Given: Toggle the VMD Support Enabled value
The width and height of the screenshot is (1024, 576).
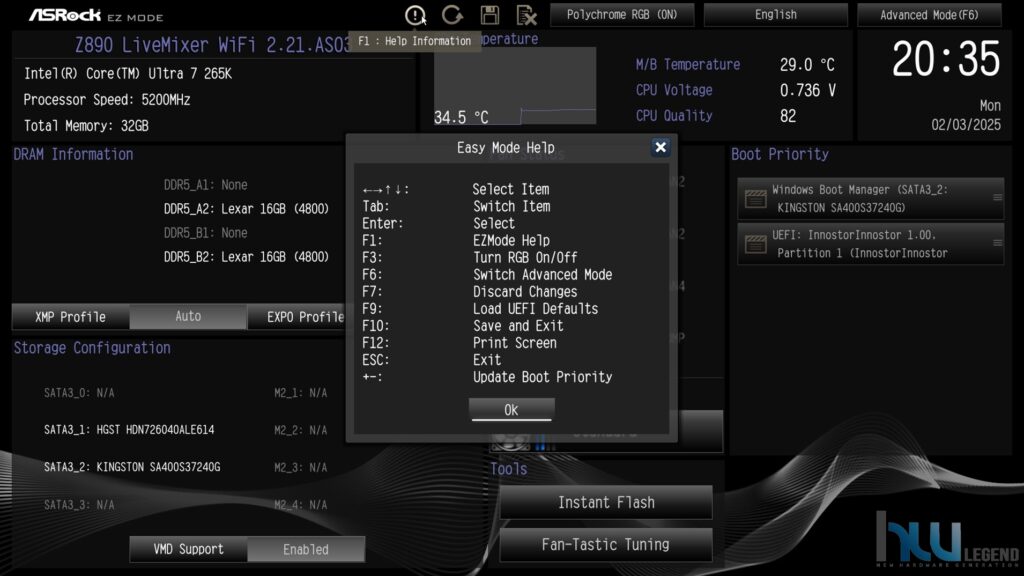Looking at the screenshot, I should click(306, 549).
